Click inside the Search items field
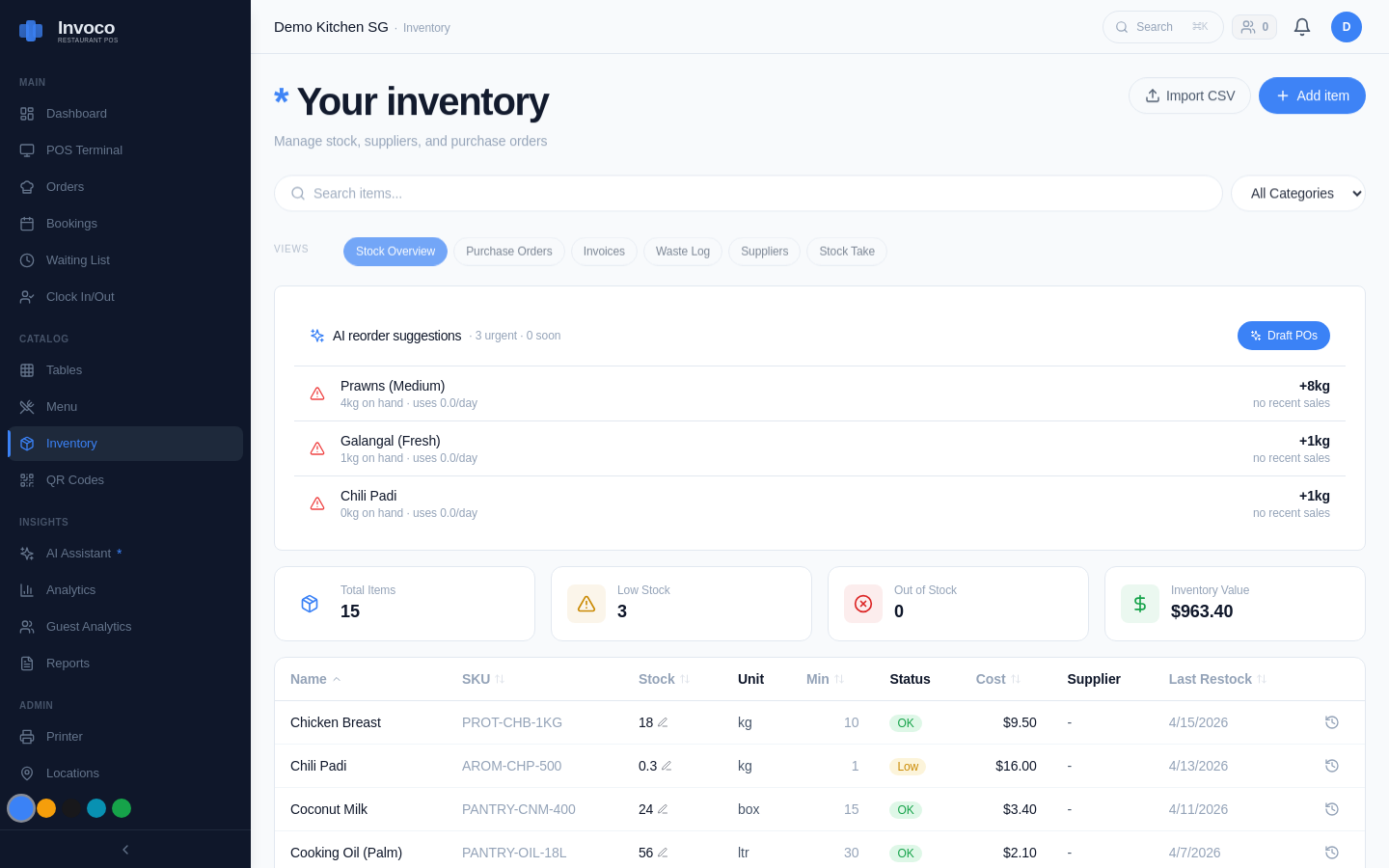The image size is (1389, 868). click(x=675, y=193)
